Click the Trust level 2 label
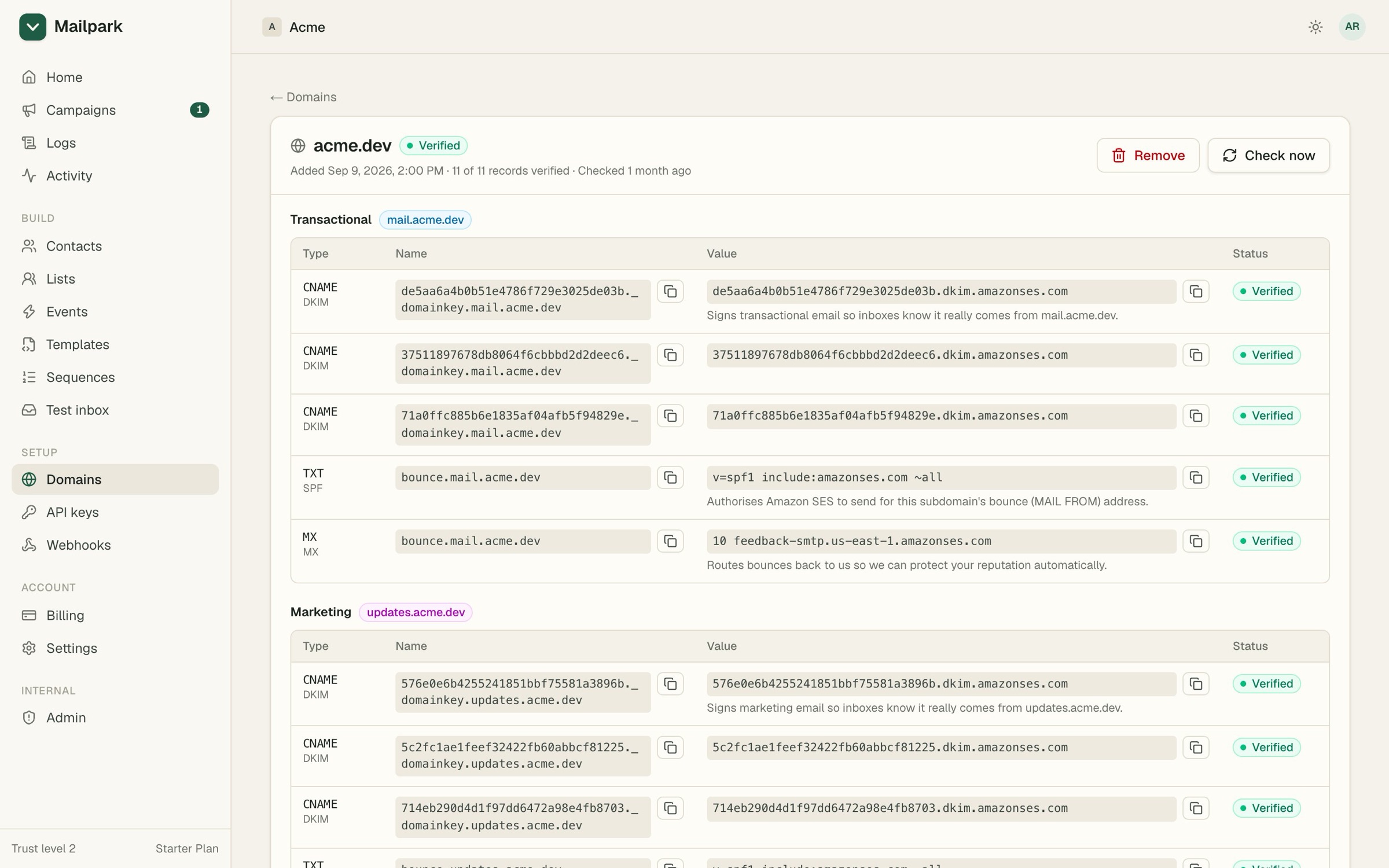 pos(43,849)
